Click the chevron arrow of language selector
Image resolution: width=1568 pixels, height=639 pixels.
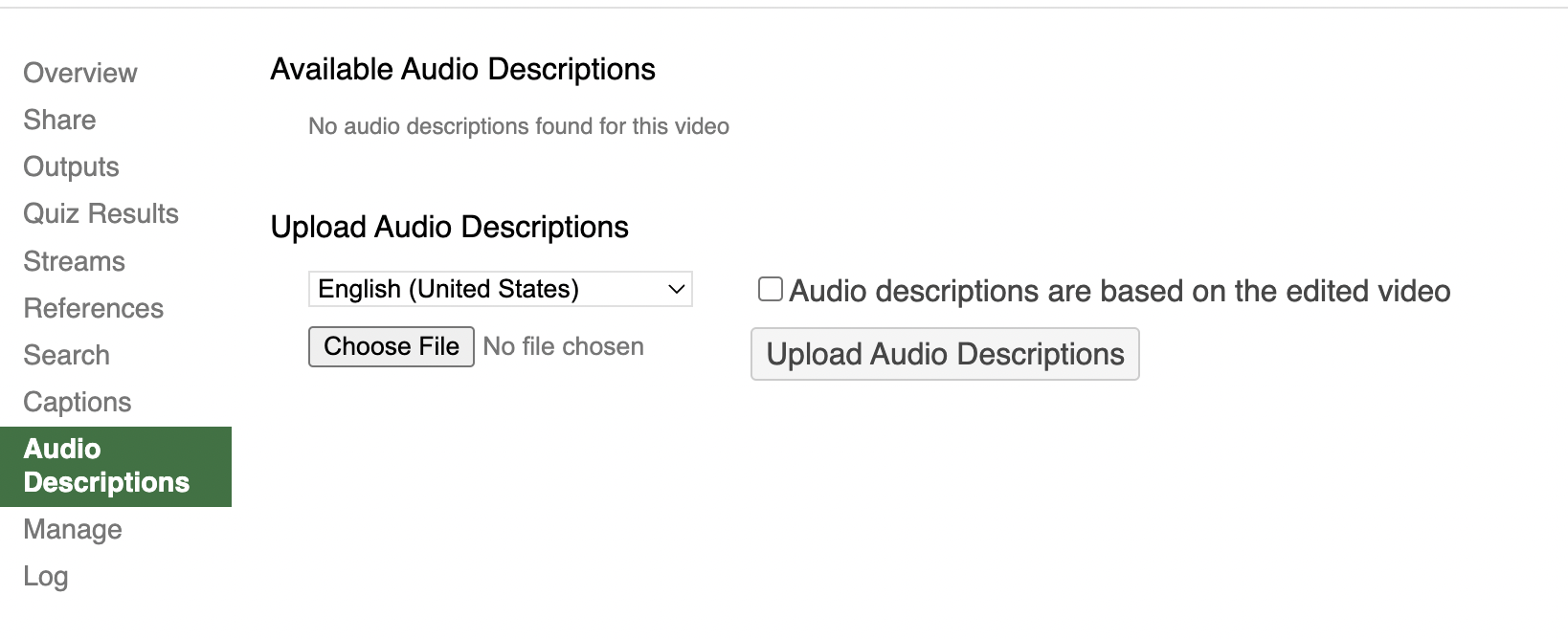[676, 289]
